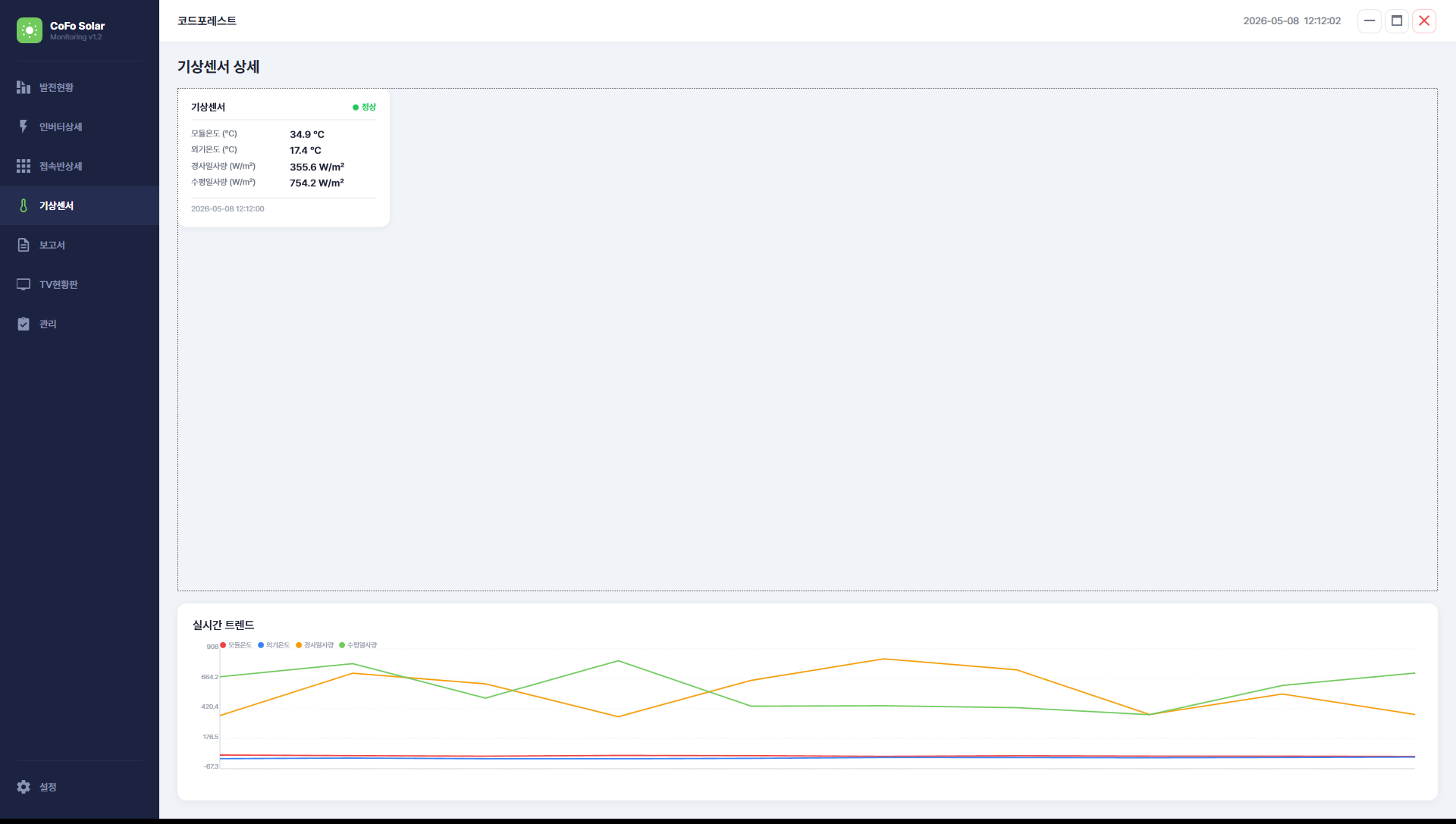The width and height of the screenshot is (1456, 824).
Task: Open 접속반상세 via its grid icon
Action: [24, 166]
